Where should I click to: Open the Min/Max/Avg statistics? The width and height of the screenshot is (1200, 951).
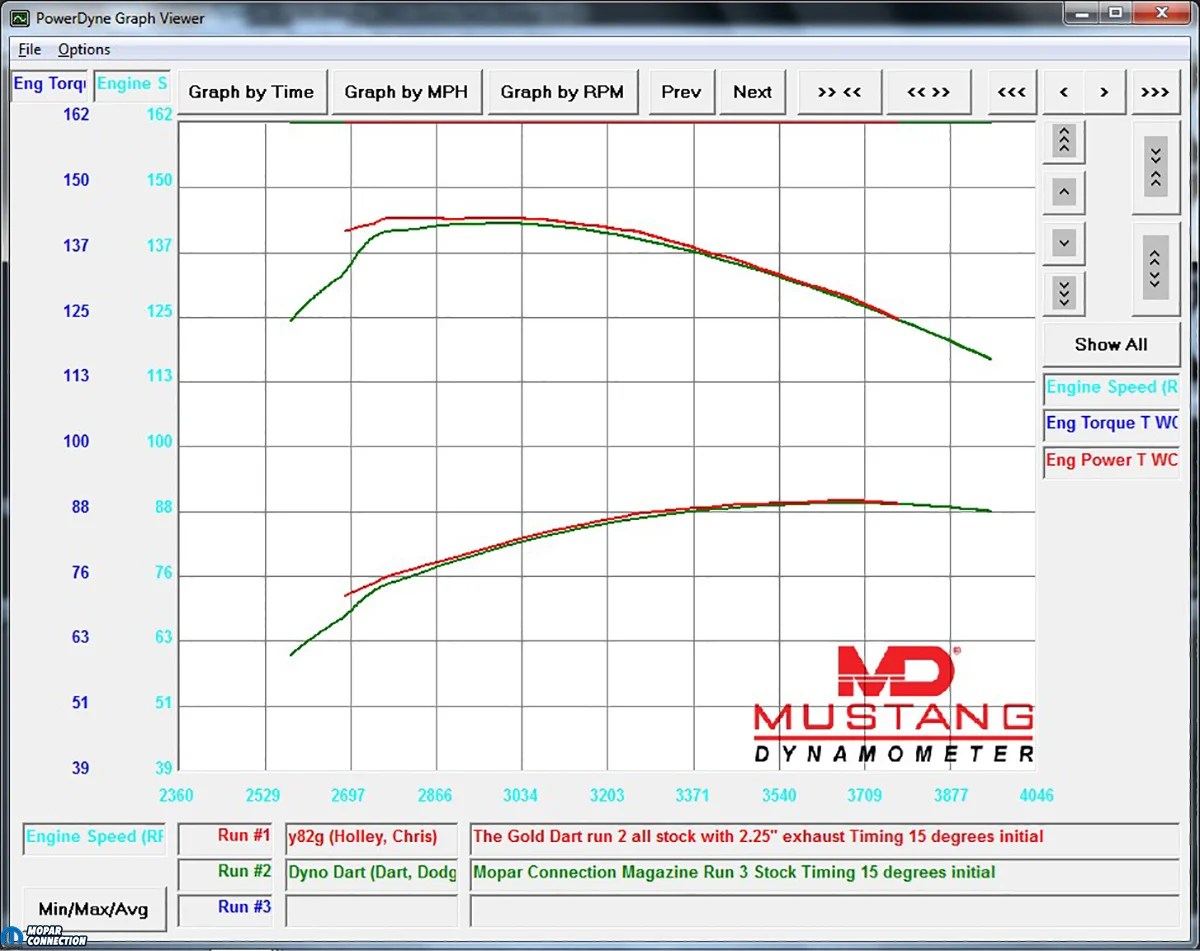coord(94,909)
